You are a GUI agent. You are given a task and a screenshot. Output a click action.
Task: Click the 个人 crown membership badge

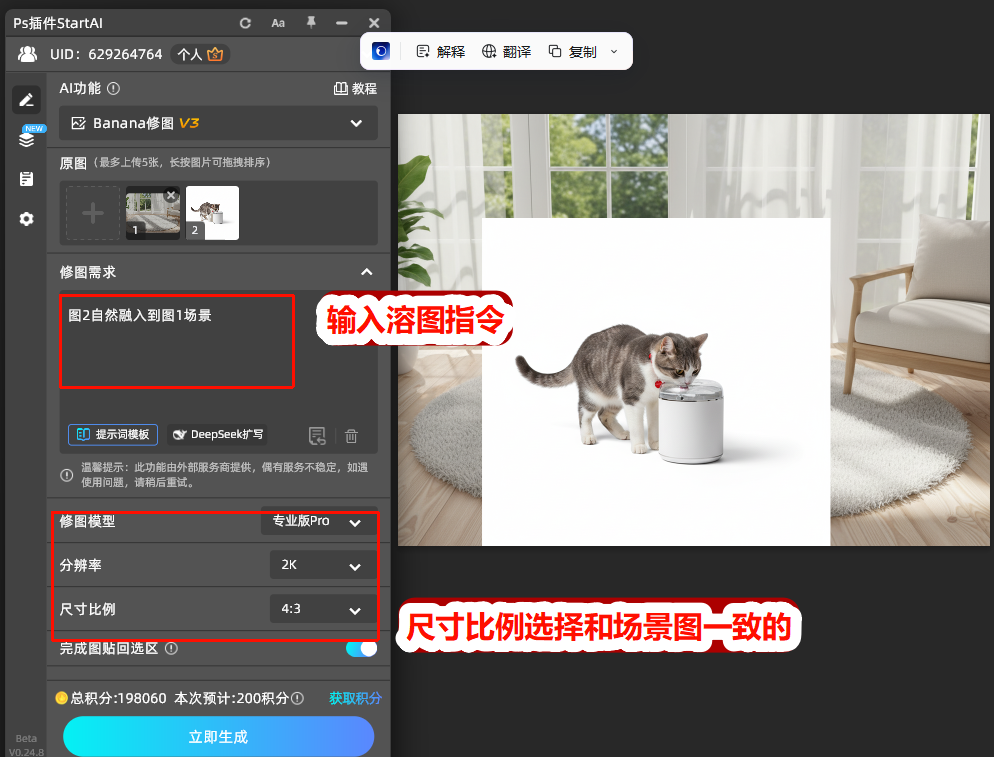pyautogui.click(x=200, y=54)
